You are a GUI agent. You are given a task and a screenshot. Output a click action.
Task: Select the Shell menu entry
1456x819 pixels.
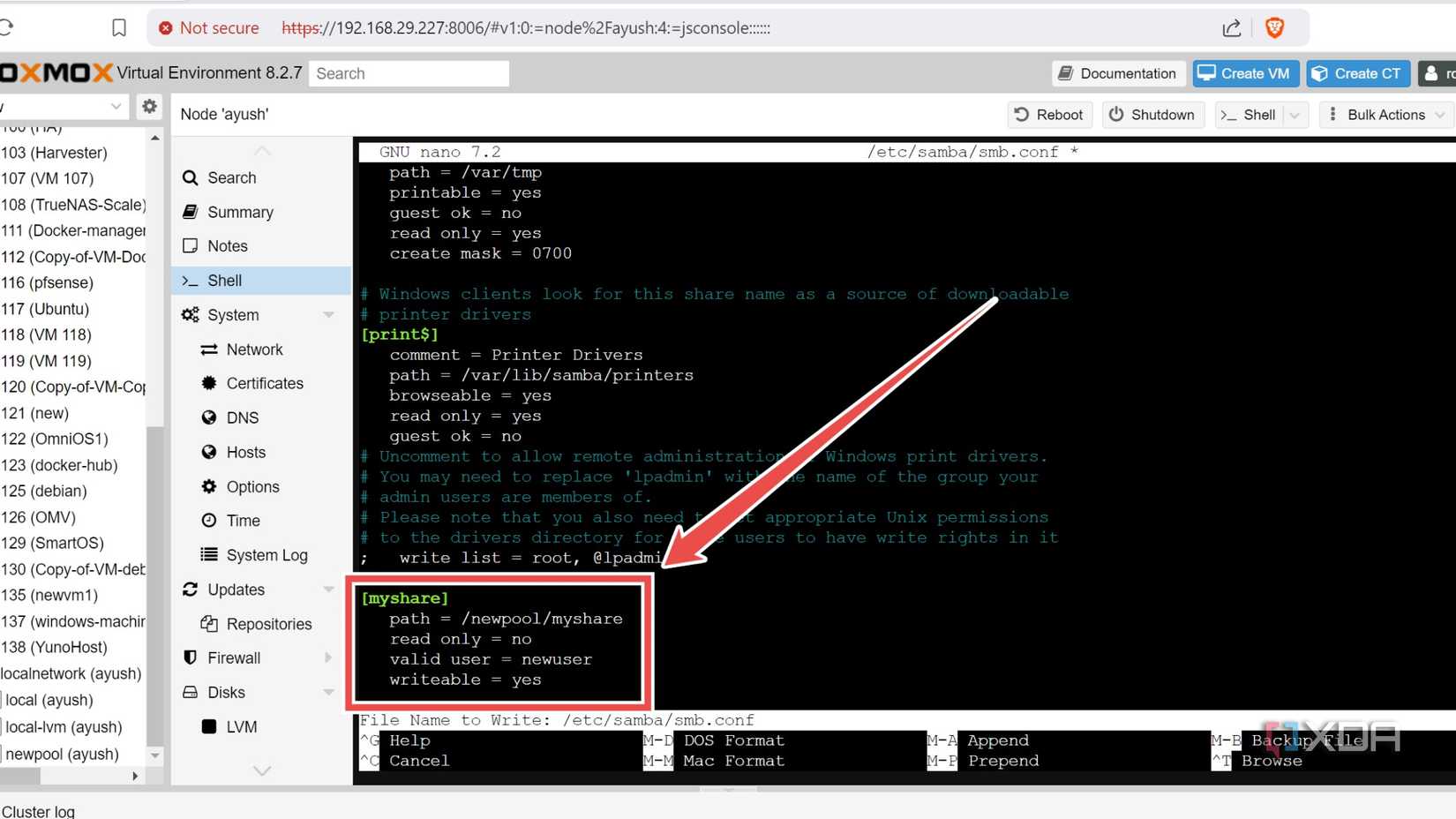point(260,281)
